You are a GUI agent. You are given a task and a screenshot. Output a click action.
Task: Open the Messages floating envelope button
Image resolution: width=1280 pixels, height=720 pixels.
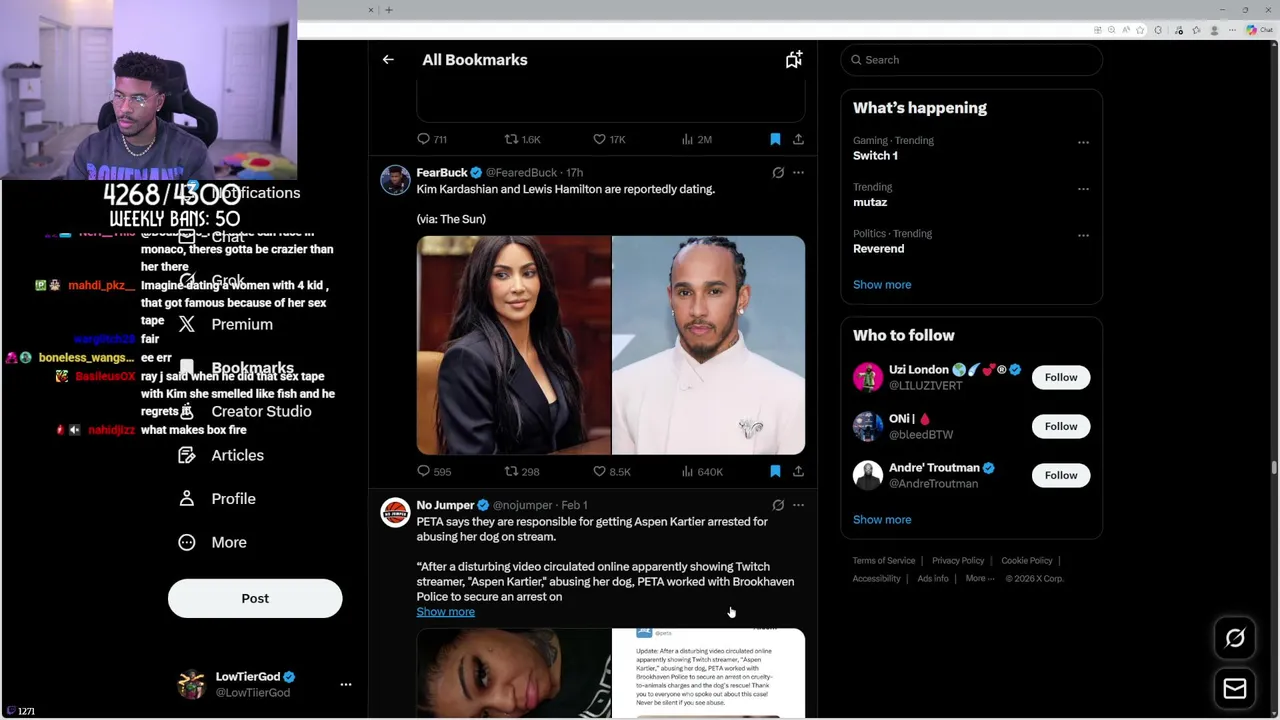pyautogui.click(x=1235, y=688)
